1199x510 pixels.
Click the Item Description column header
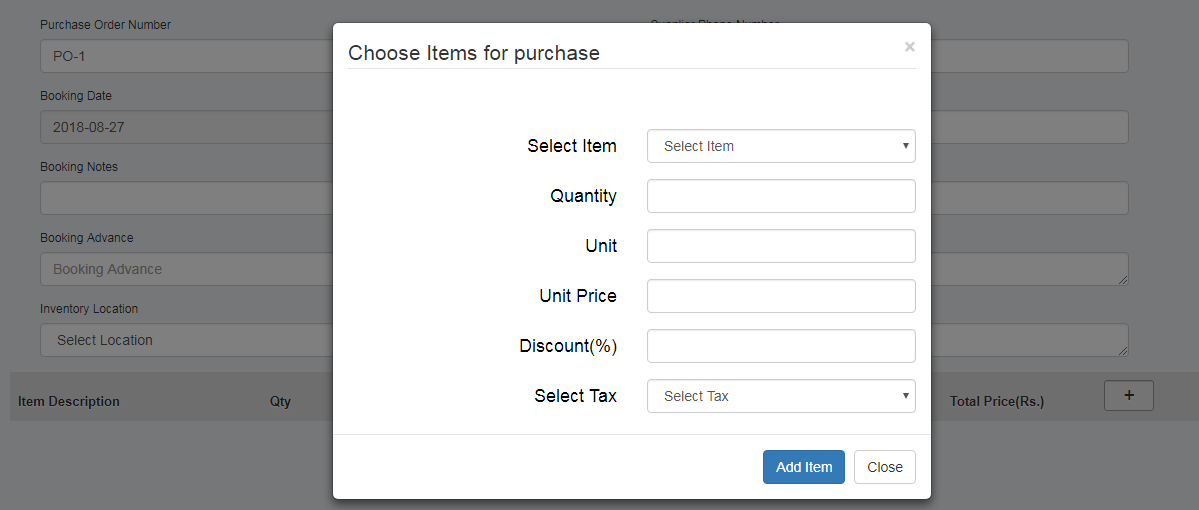pyautogui.click(x=69, y=401)
